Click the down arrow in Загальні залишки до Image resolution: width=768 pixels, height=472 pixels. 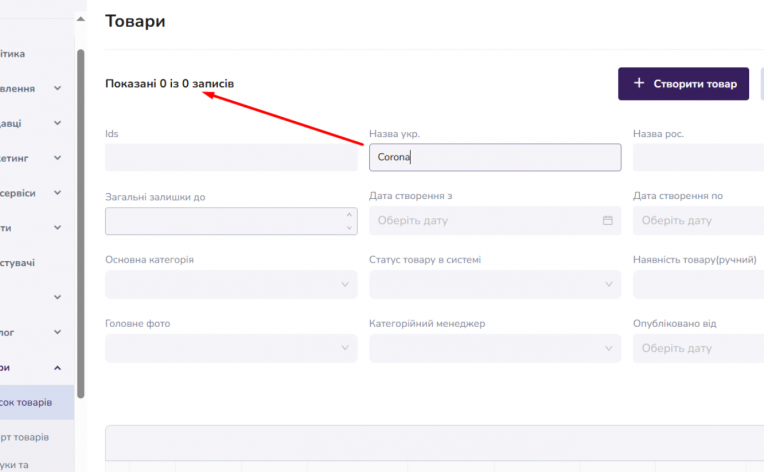pyautogui.click(x=349, y=227)
